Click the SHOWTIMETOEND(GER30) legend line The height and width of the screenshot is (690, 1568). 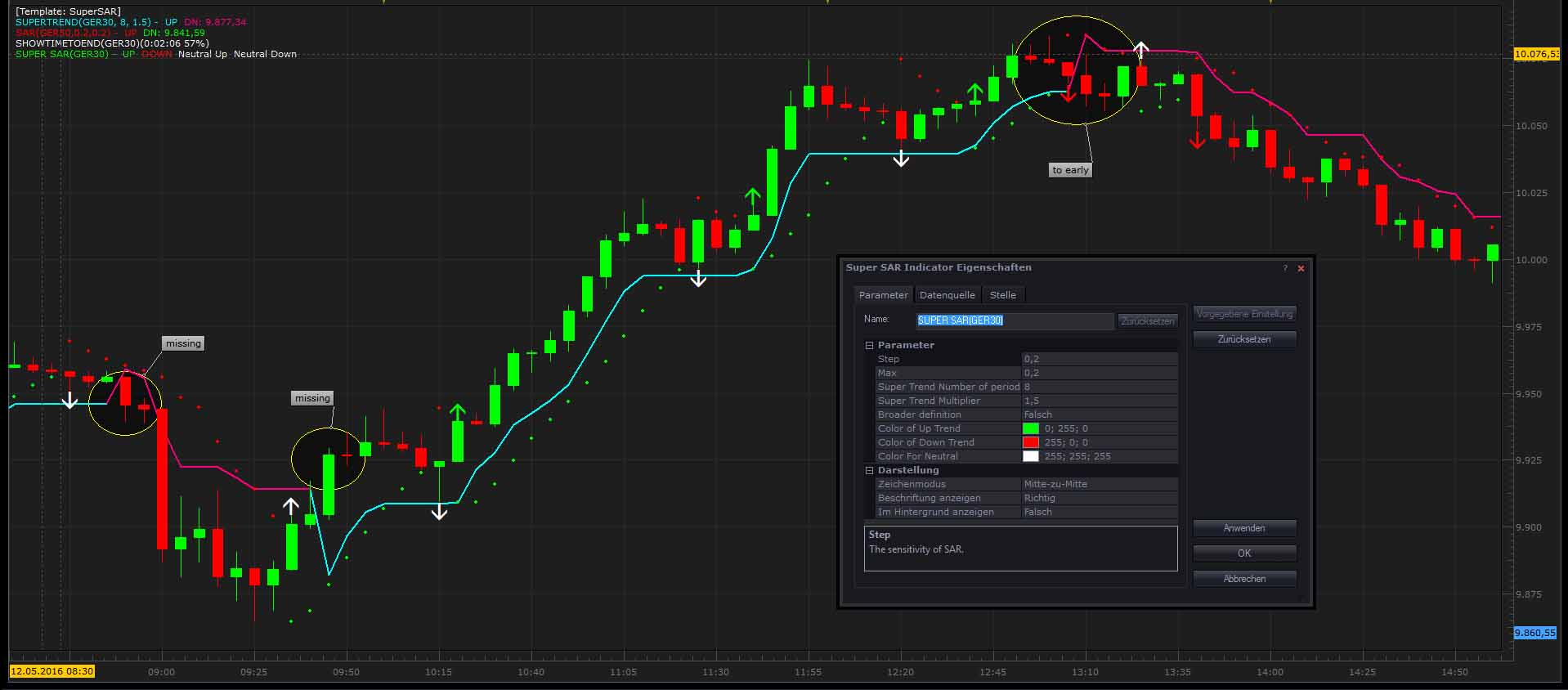112,43
